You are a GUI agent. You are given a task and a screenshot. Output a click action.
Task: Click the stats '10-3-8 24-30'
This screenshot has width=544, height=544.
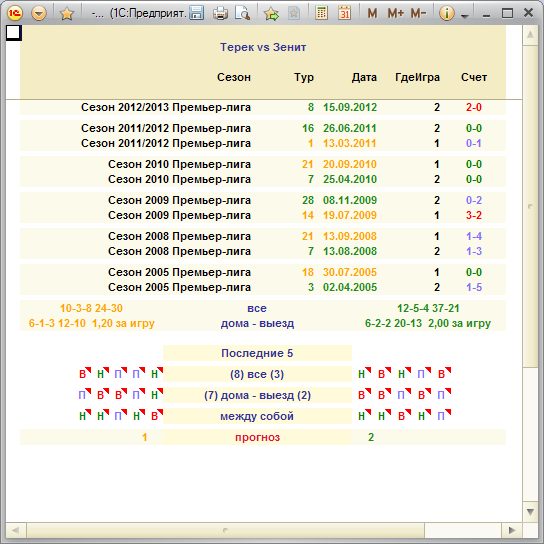[91, 308]
